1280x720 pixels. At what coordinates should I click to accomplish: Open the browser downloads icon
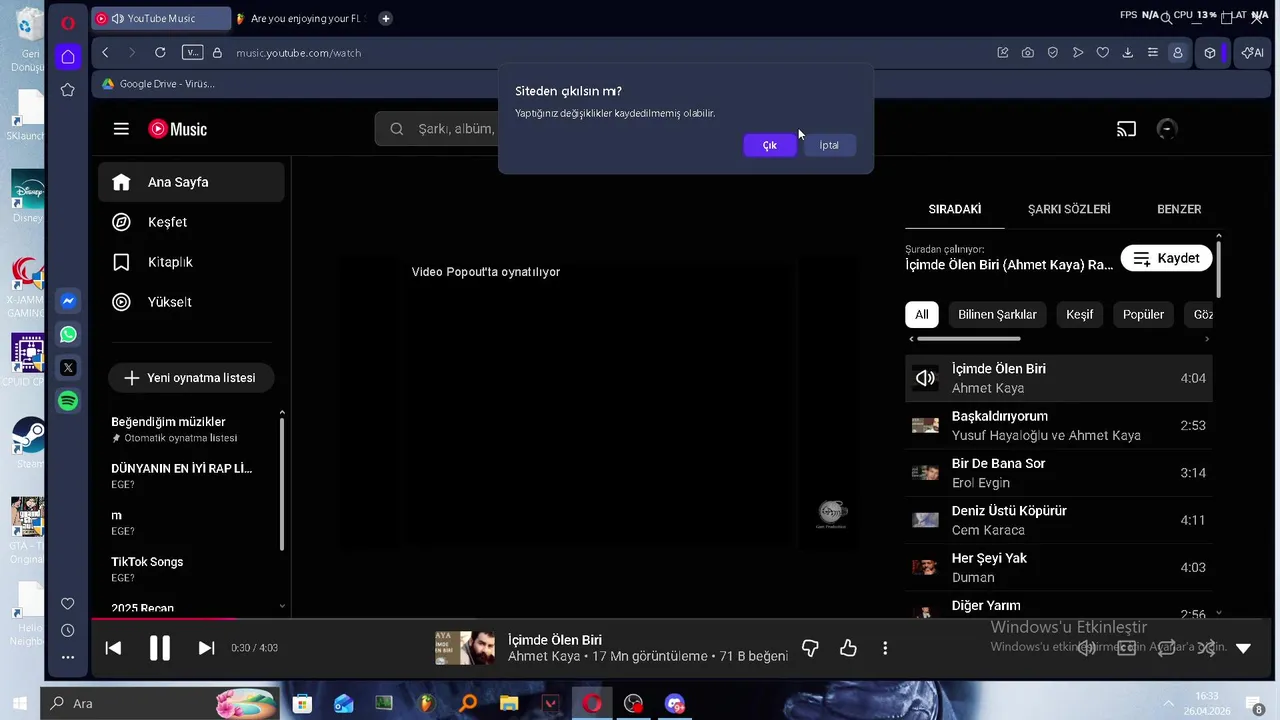pyautogui.click(x=1128, y=52)
